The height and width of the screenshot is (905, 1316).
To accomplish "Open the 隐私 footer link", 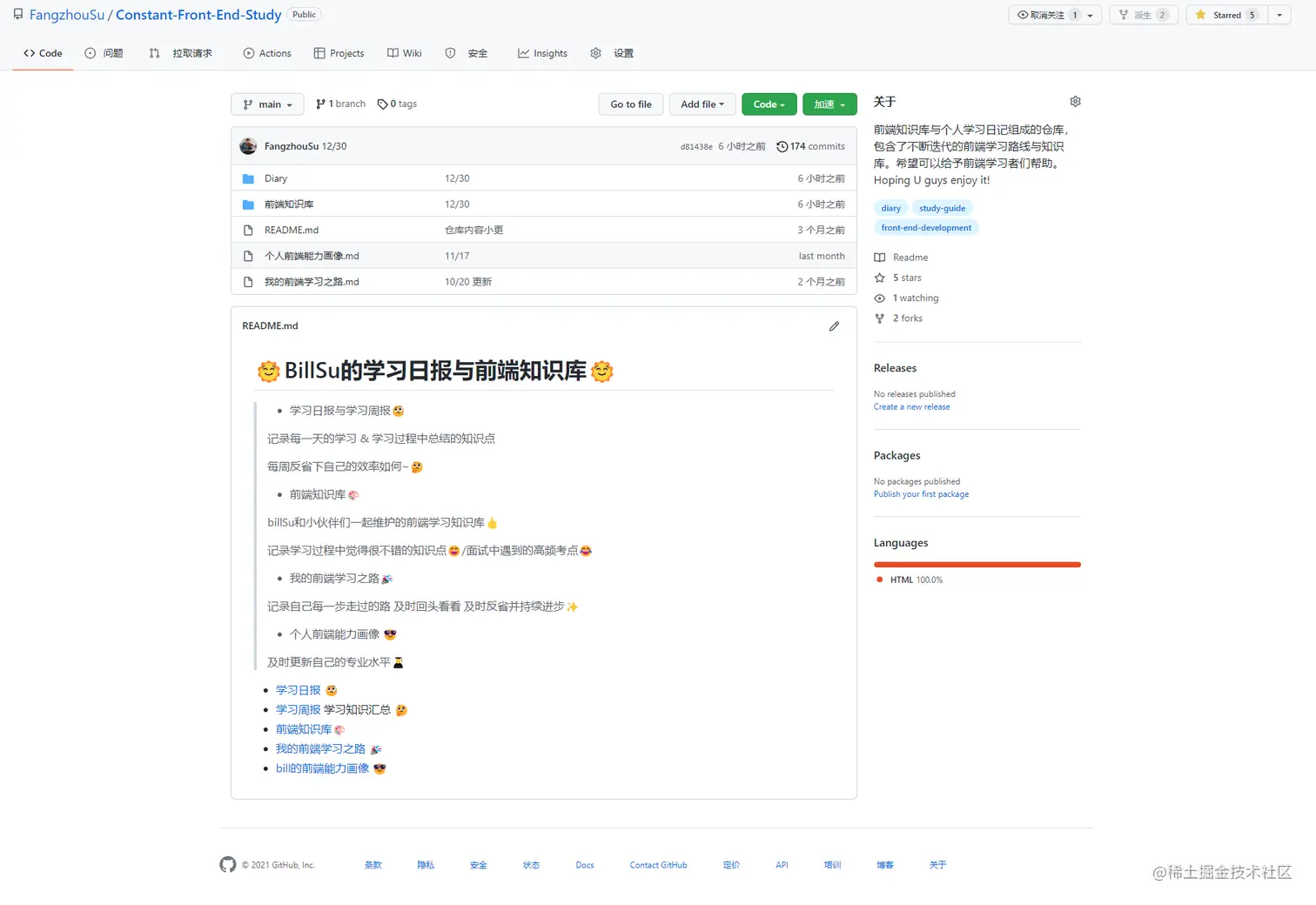I will tap(426, 865).
